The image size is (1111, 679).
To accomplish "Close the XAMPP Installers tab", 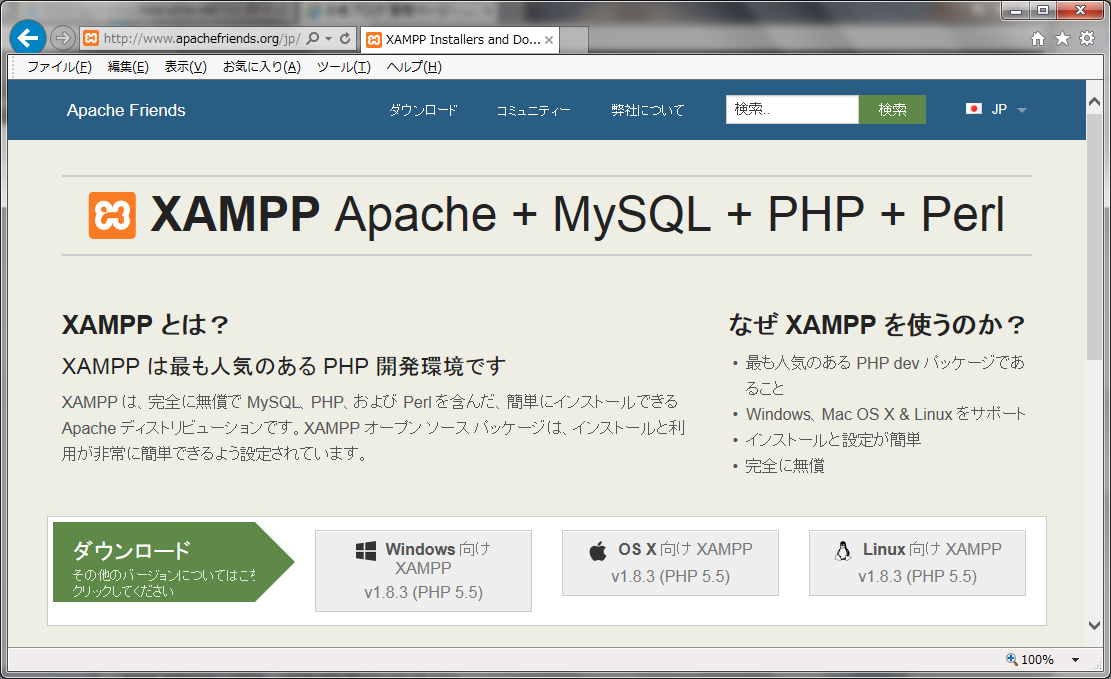I will [x=549, y=40].
